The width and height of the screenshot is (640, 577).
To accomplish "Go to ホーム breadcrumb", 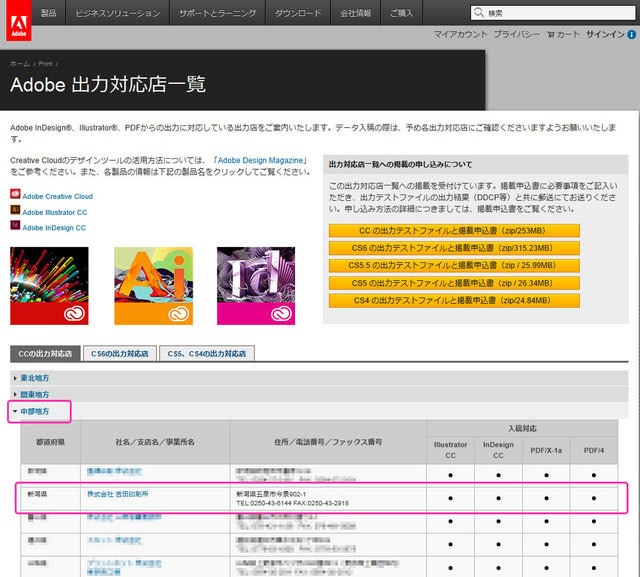I will coord(20,64).
